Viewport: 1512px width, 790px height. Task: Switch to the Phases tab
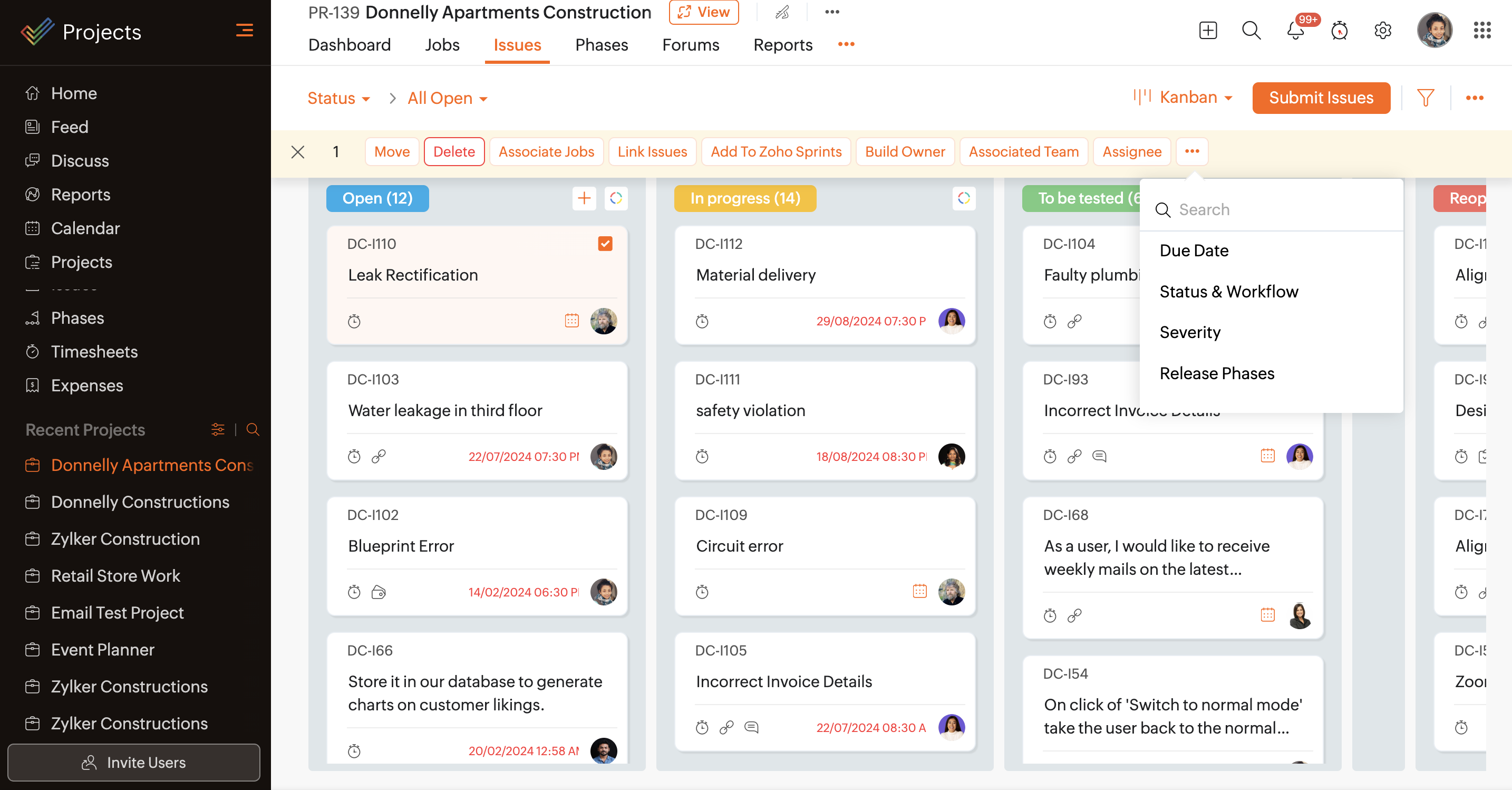[x=601, y=45]
